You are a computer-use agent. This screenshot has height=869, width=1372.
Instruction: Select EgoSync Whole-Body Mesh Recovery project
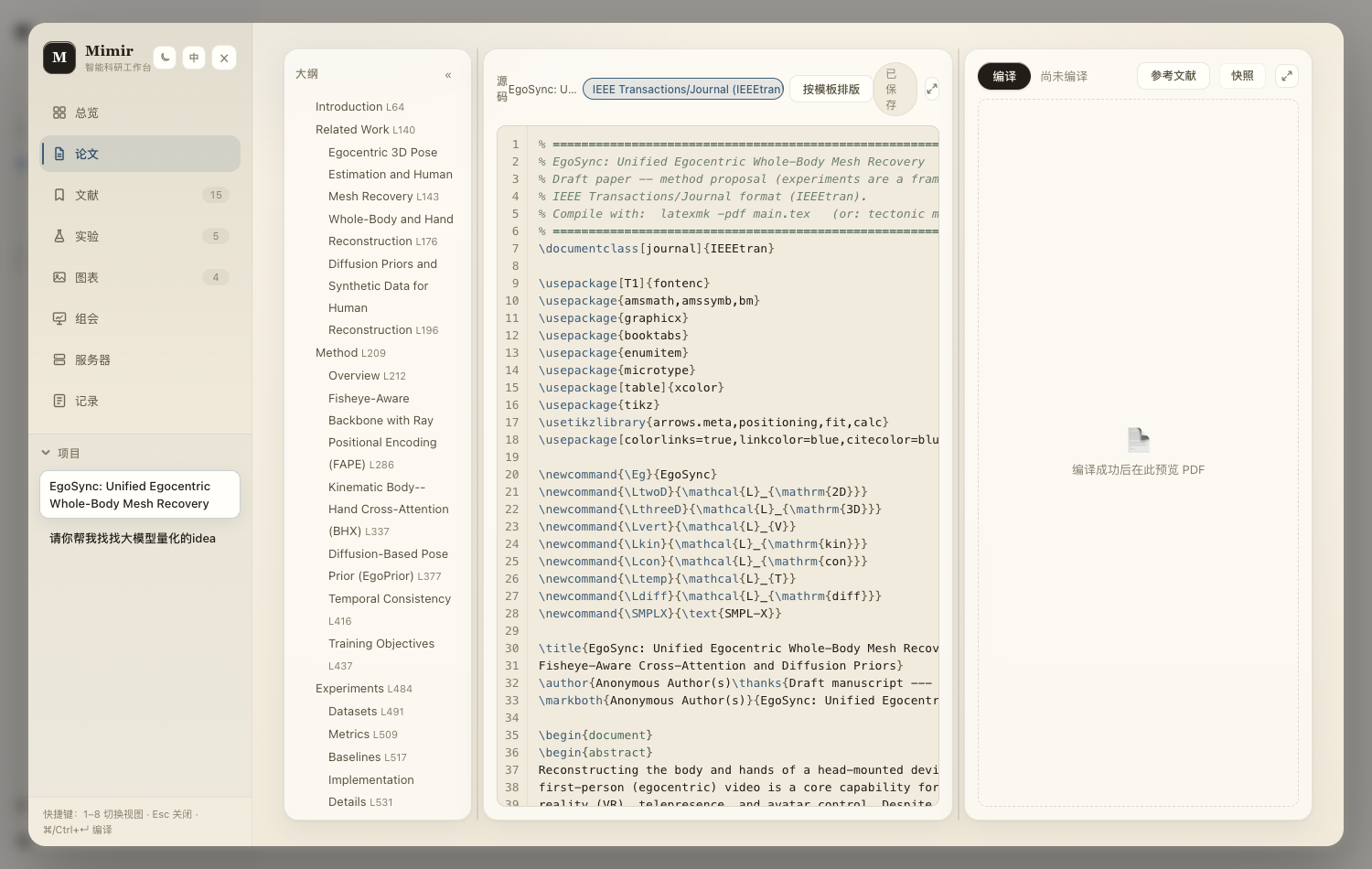(x=140, y=495)
